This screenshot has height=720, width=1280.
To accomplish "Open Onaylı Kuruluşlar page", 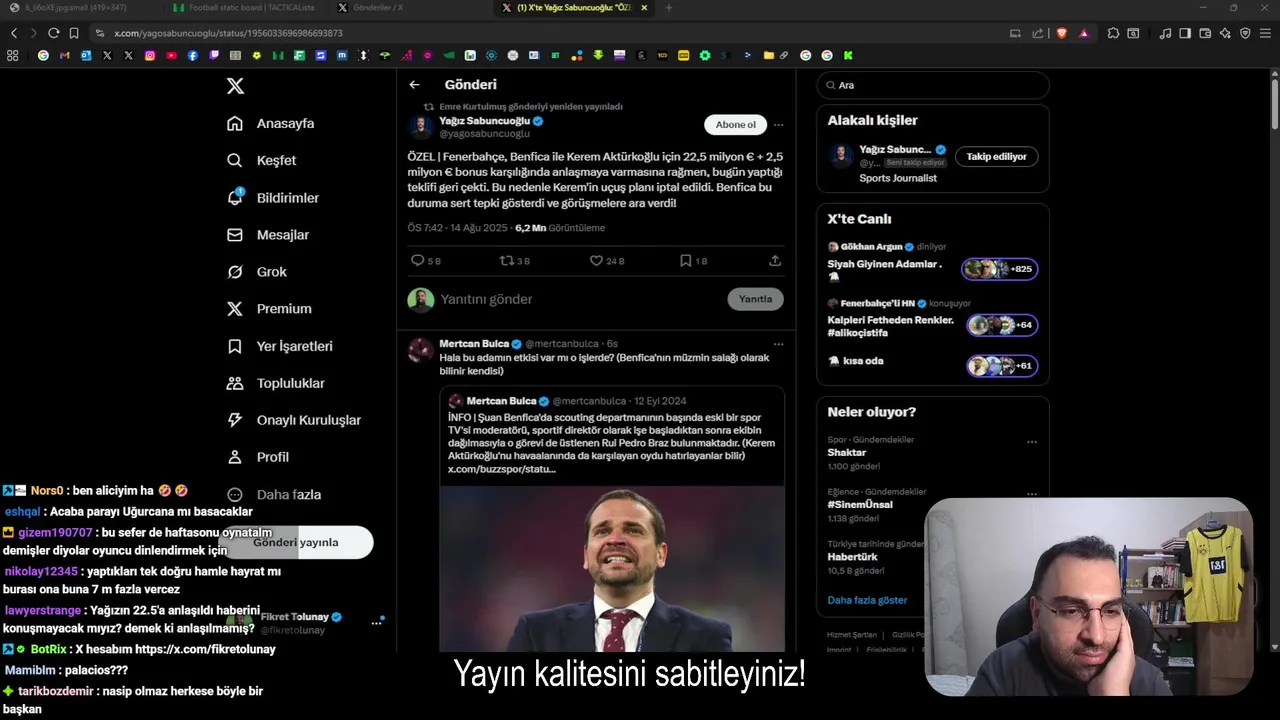I will [x=294, y=420].
